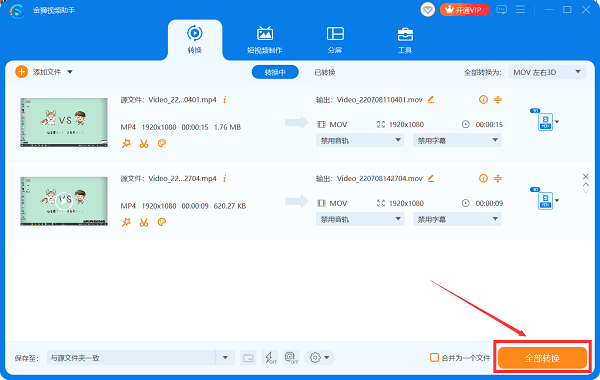Show the 已转换 converted list
The height and width of the screenshot is (380, 600).
point(324,72)
